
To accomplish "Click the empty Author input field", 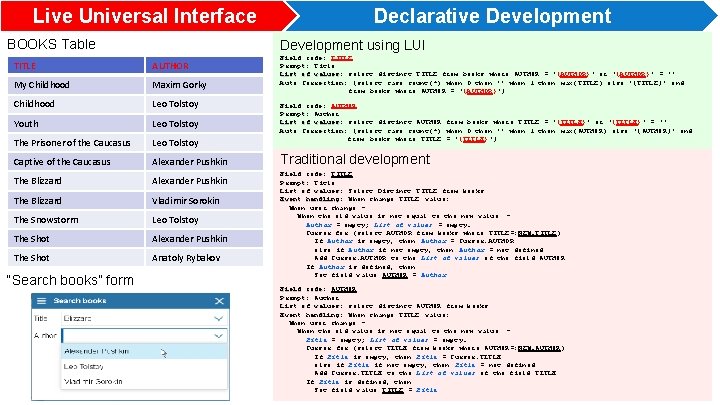I will point(144,336).
